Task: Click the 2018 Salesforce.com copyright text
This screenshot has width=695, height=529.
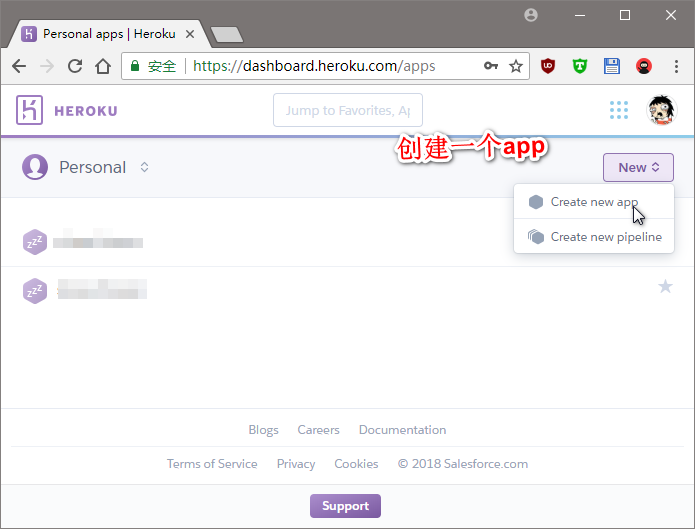Action: 463,464
